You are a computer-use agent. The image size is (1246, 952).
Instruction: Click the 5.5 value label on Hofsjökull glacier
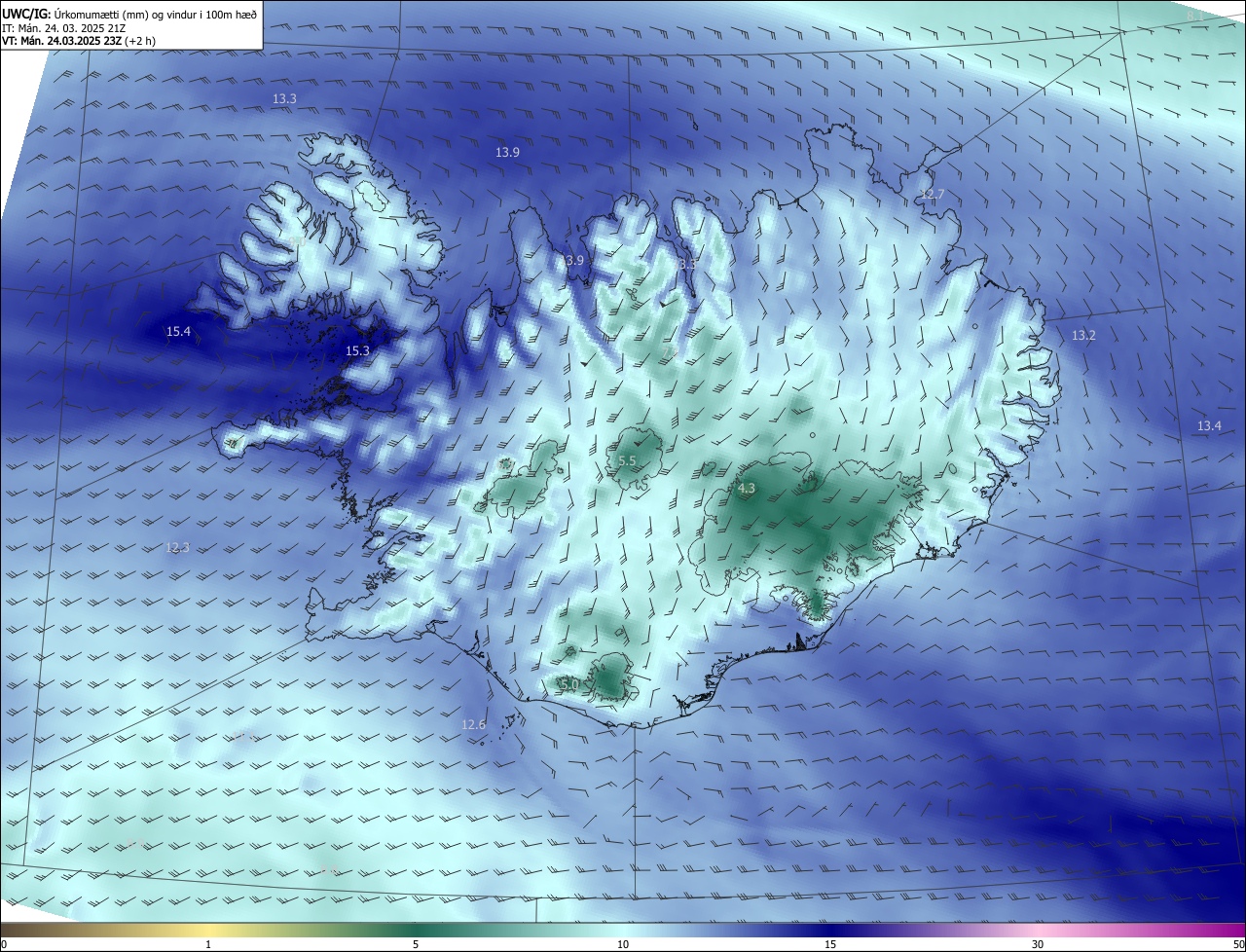point(627,461)
